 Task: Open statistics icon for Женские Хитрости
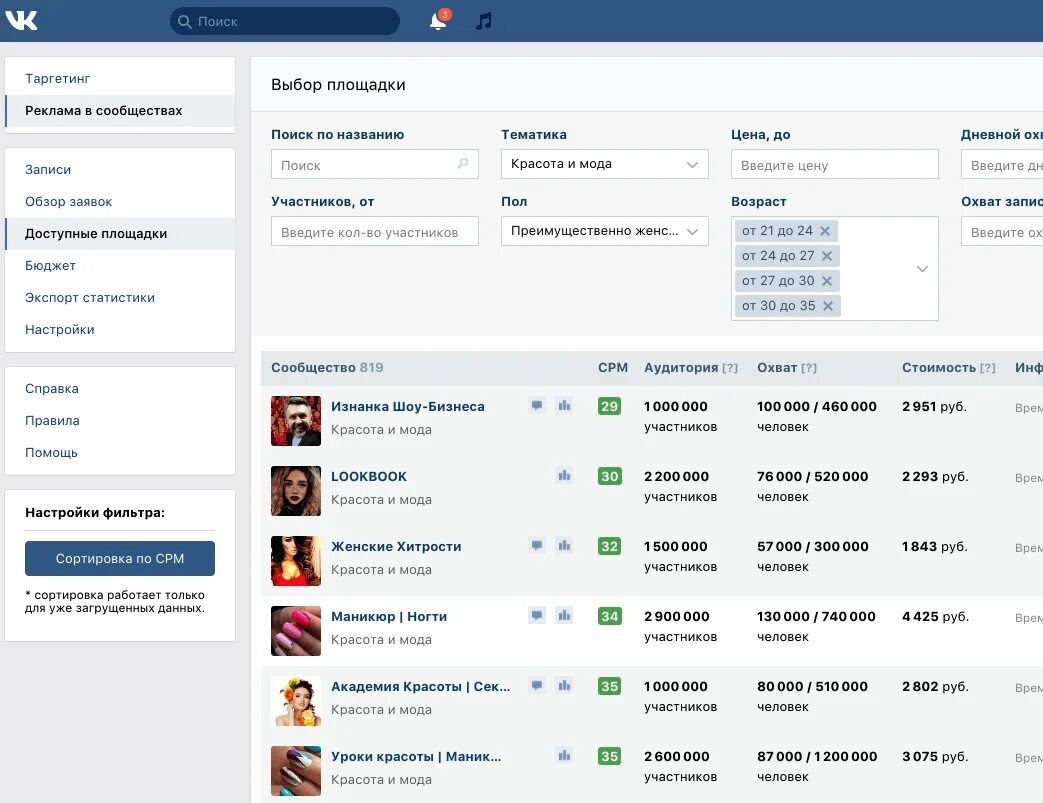click(x=564, y=545)
